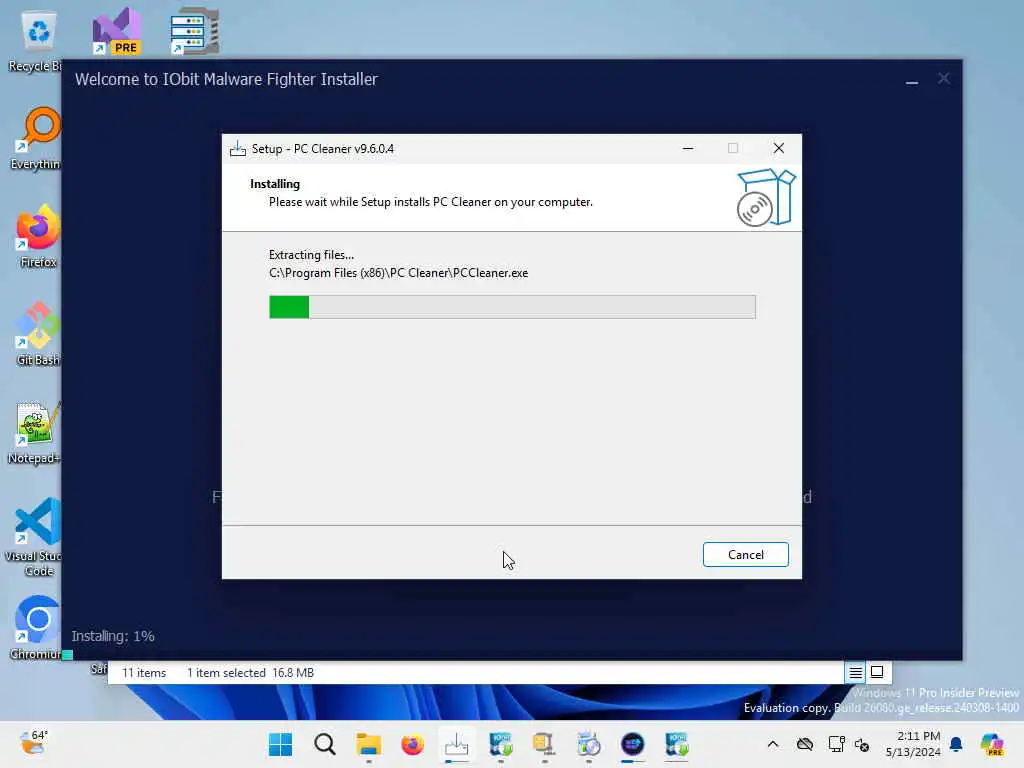The width and height of the screenshot is (1024, 768).
Task: Click the Setup title bar installer icon
Action: click(x=238, y=149)
